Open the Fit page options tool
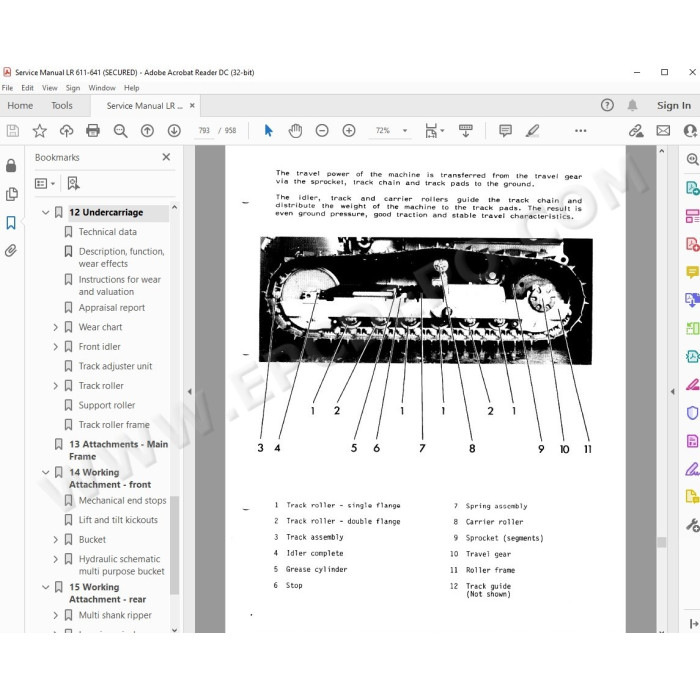The image size is (700, 700). coord(431,130)
